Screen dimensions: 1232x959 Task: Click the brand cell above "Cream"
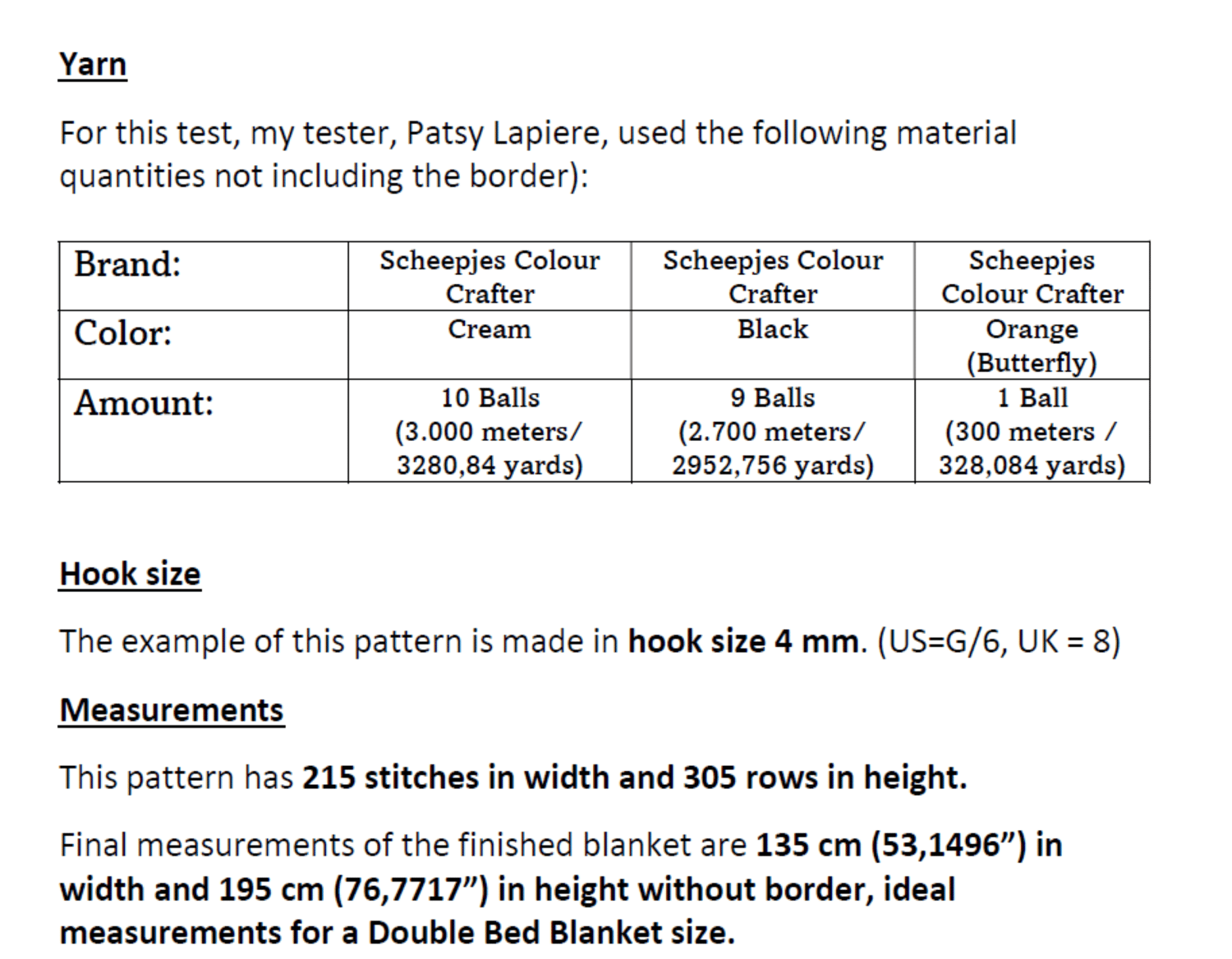pos(490,277)
